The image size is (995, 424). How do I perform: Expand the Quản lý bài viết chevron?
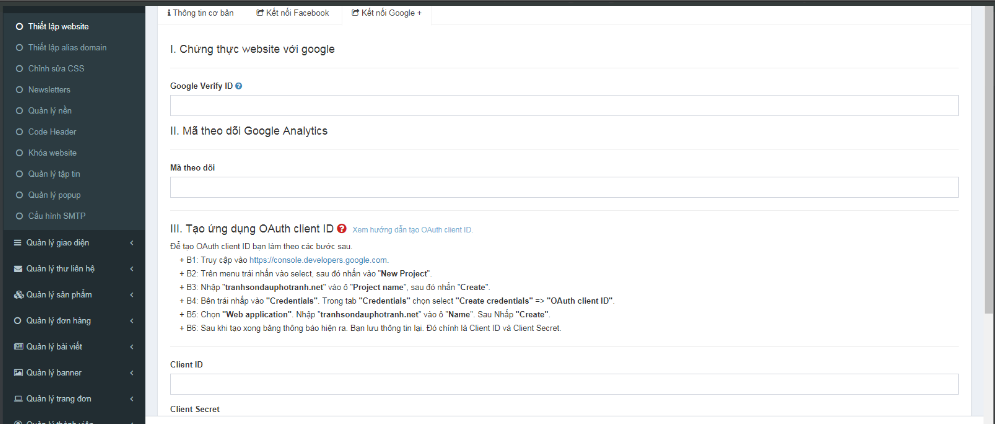click(131, 347)
